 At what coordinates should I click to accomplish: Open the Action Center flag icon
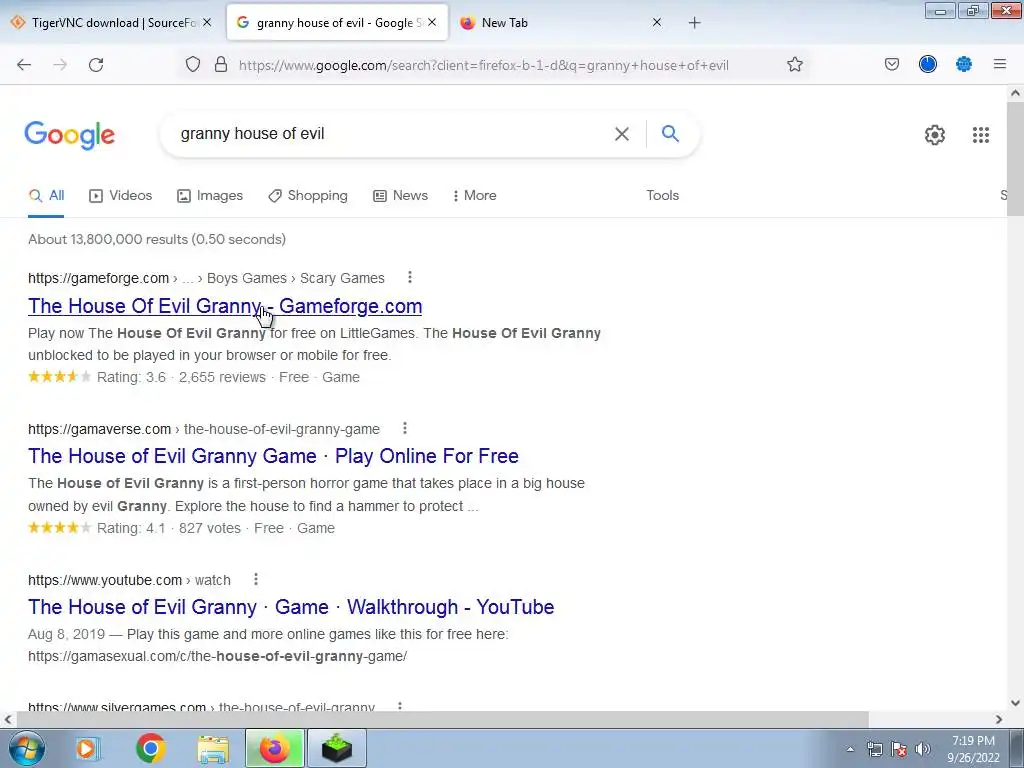899,749
